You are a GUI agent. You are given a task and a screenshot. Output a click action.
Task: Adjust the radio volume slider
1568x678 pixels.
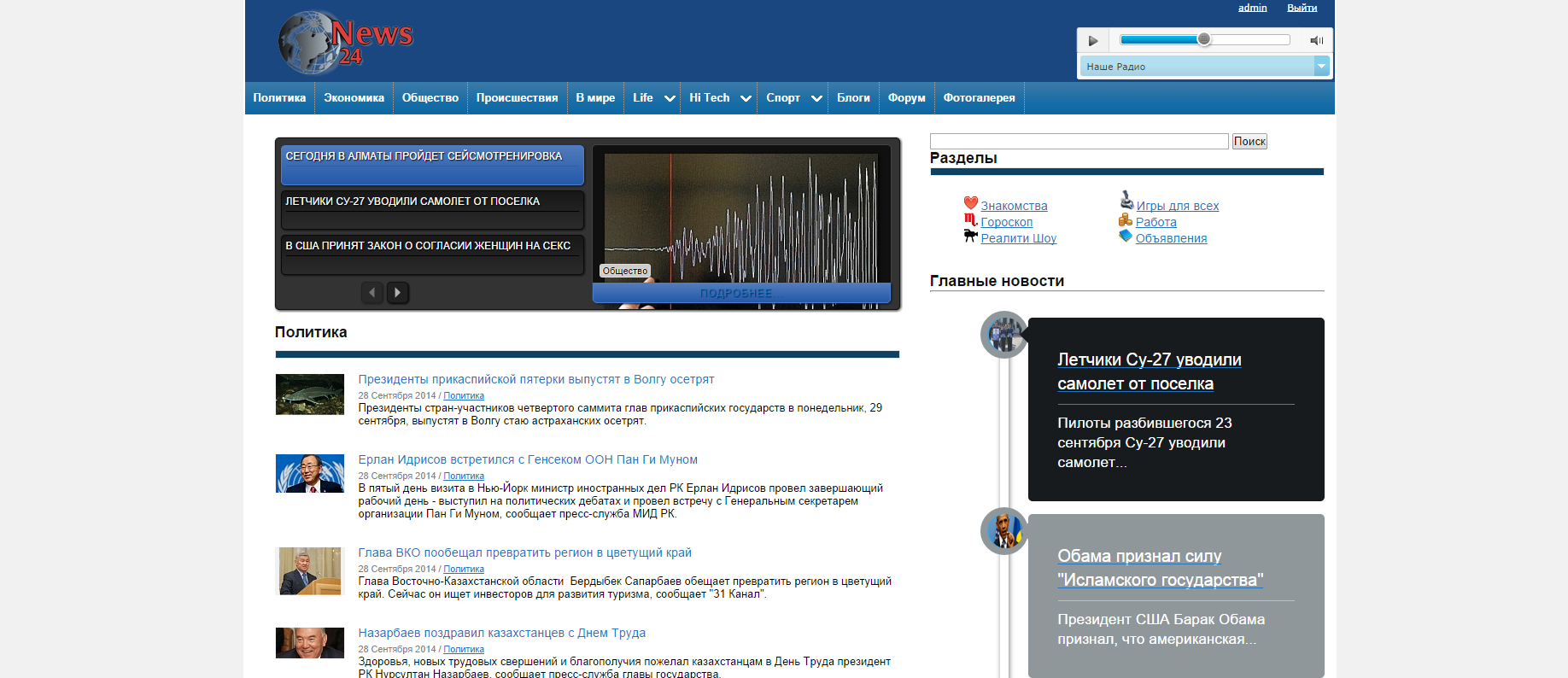click(1204, 39)
